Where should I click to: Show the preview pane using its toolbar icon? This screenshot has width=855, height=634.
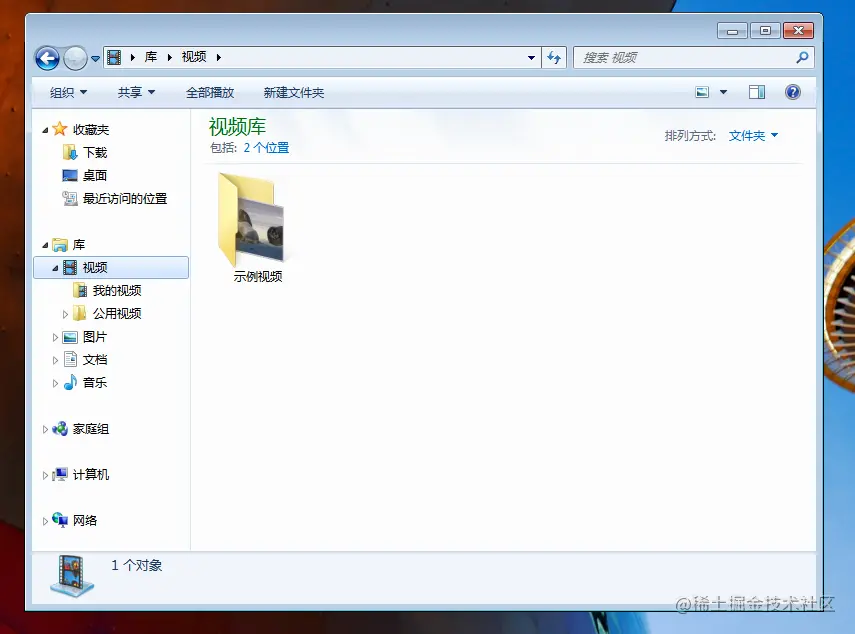pyautogui.click(x=757, y=92)
